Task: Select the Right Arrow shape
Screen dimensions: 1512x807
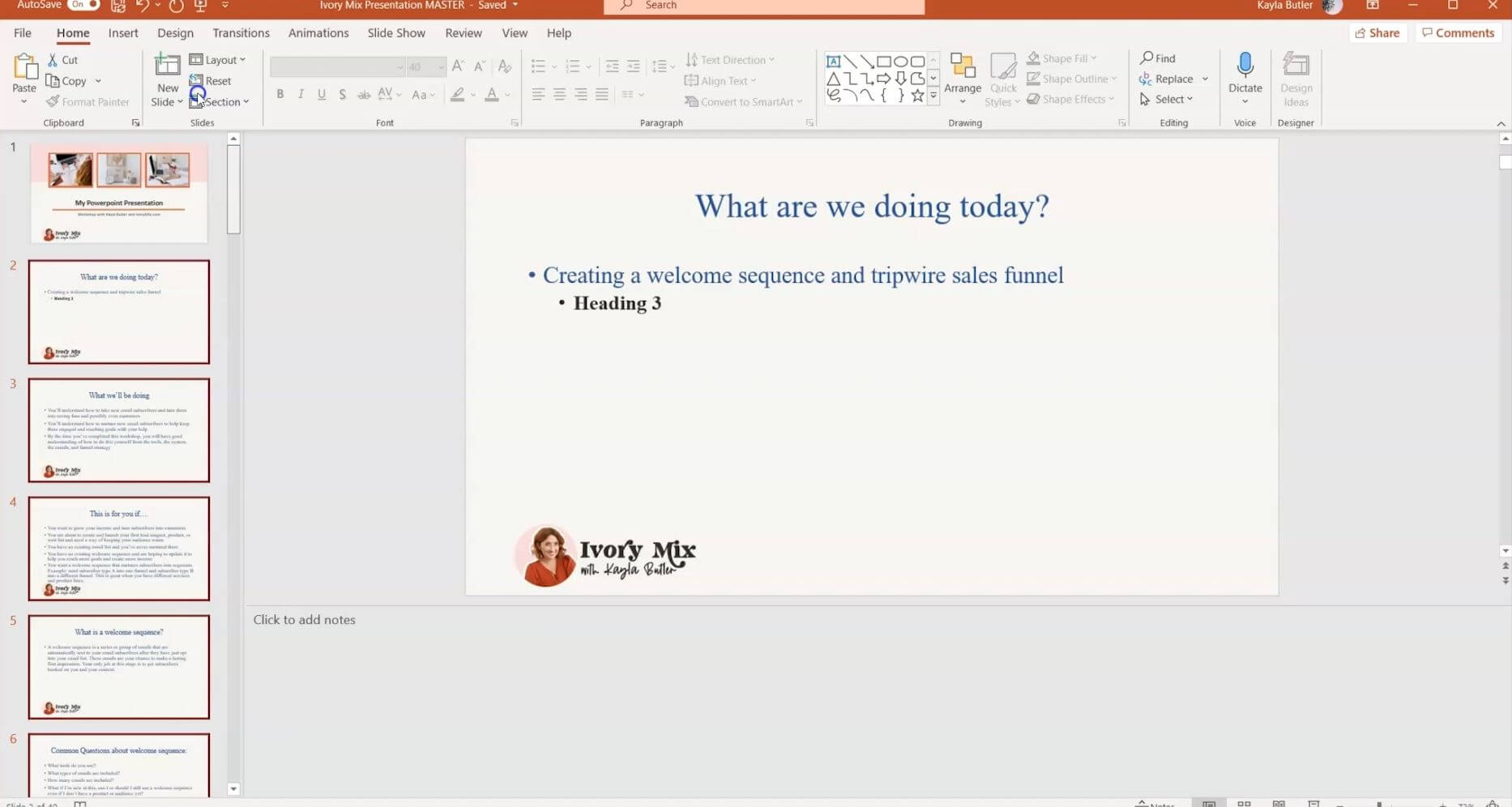Action: click(x=884, y=79)
